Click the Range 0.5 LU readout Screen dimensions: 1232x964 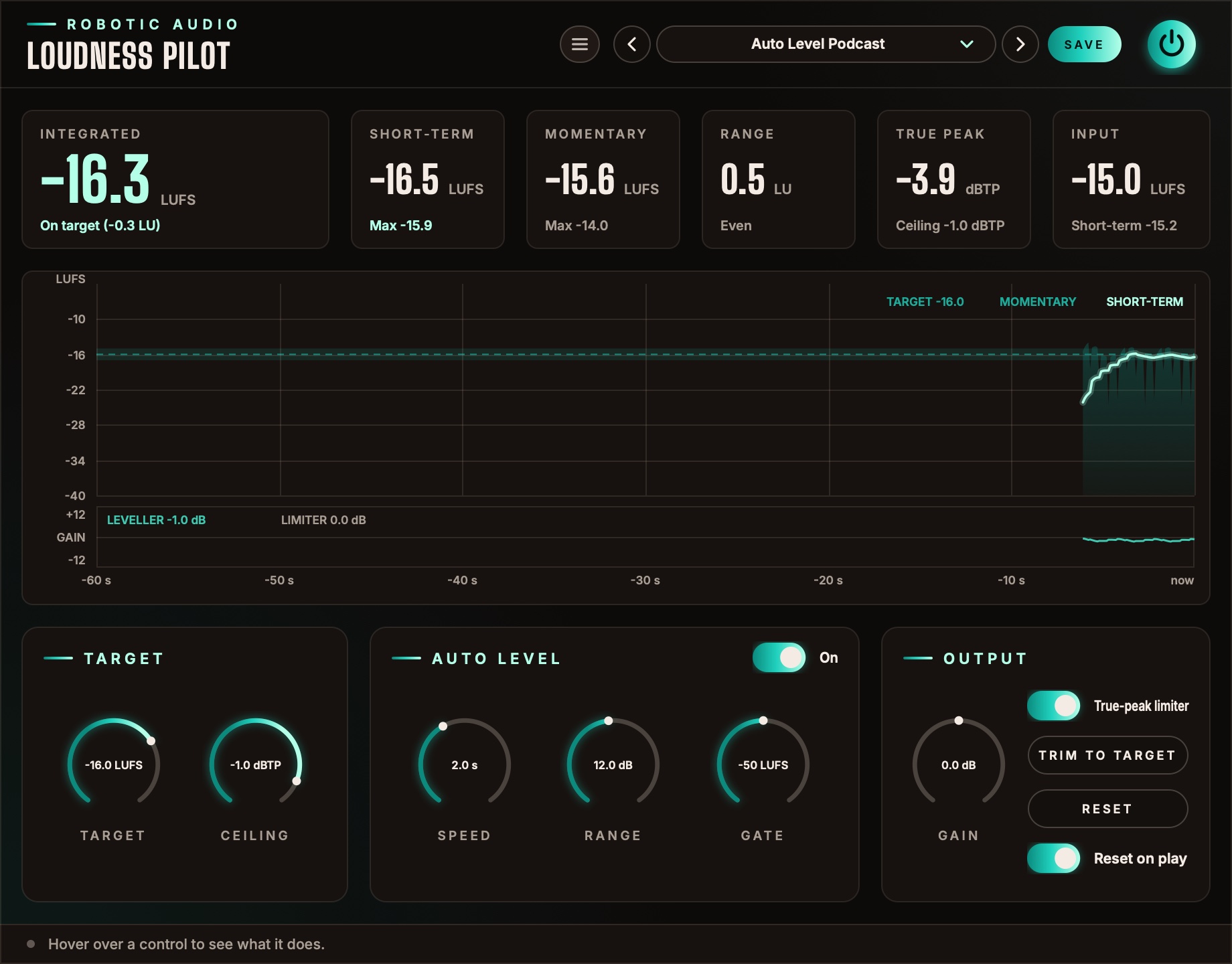click(756, 179)
